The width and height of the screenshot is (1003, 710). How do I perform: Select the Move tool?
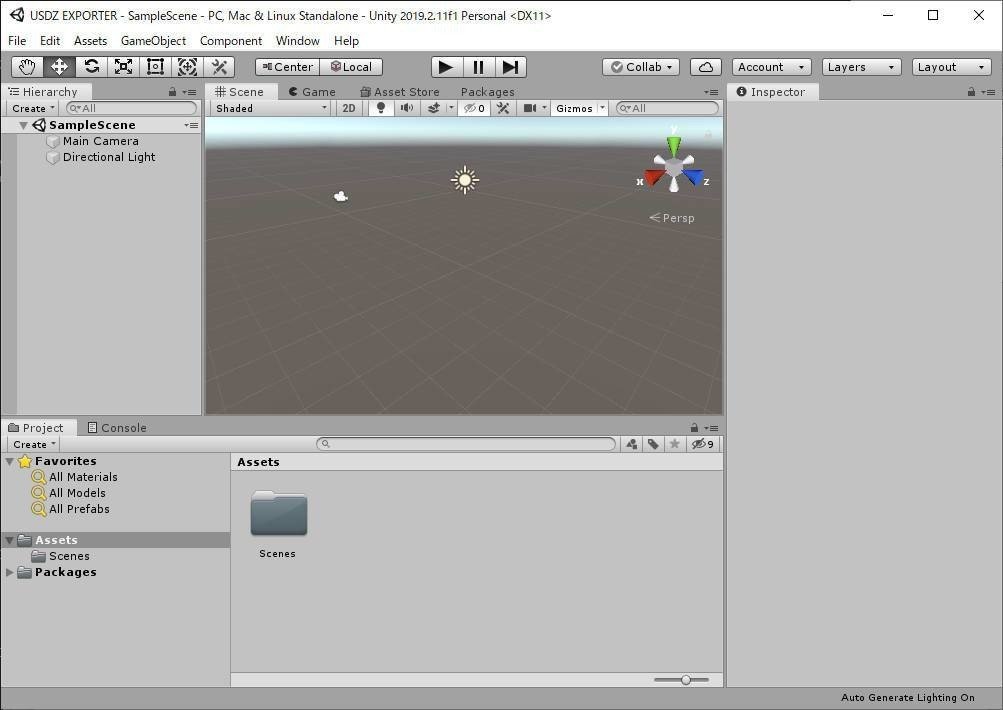tap(59, 67)
